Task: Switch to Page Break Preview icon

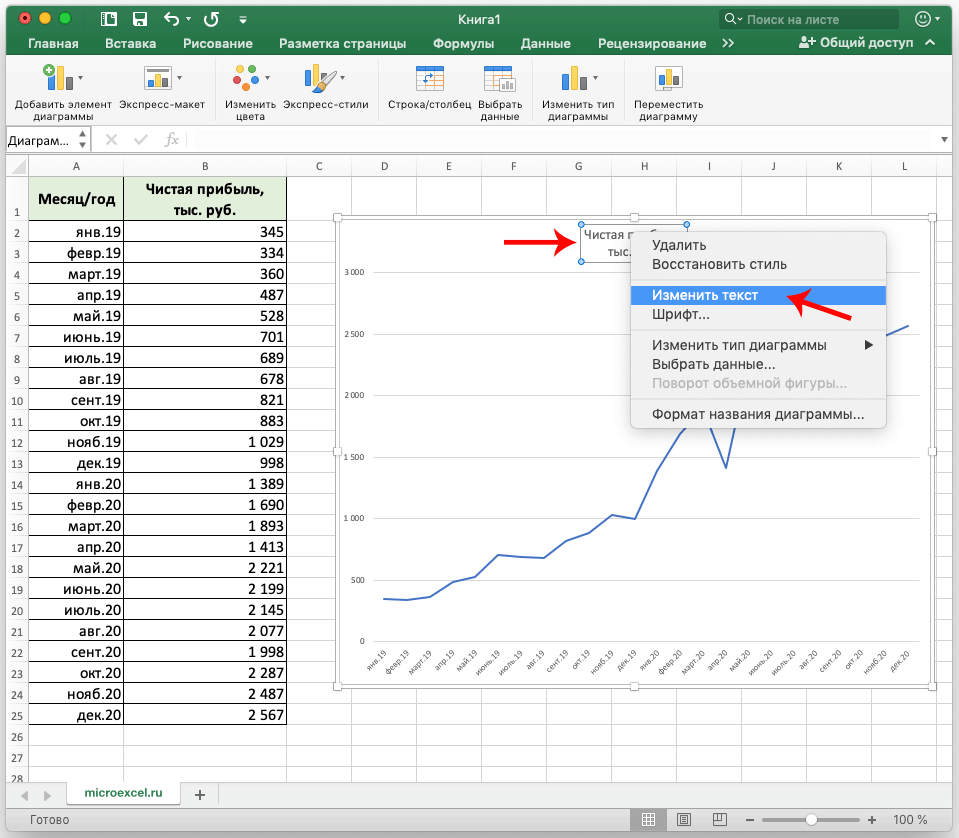Action: coord(720,819)
